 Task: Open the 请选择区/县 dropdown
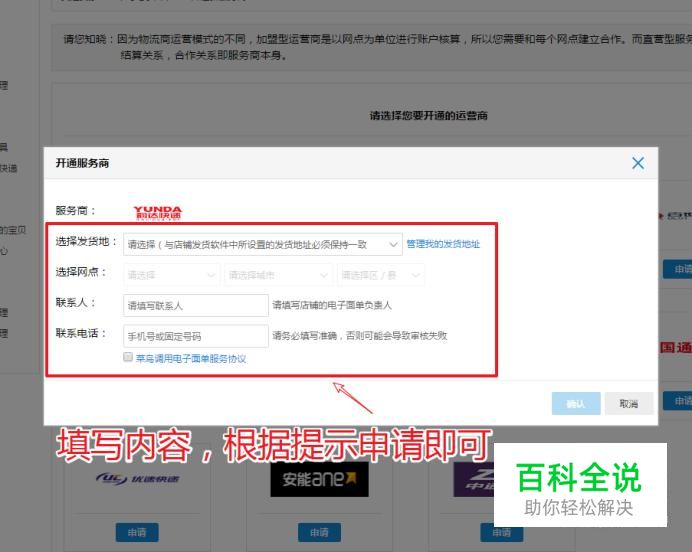381,275
